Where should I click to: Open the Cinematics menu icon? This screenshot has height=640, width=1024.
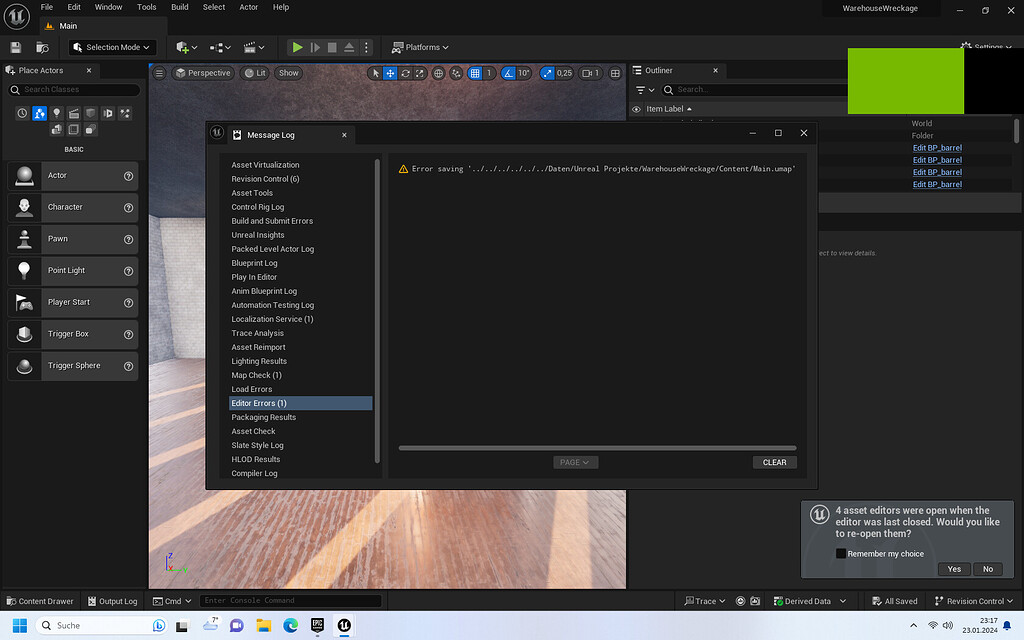pyautogui.click(x=248, y=47)
